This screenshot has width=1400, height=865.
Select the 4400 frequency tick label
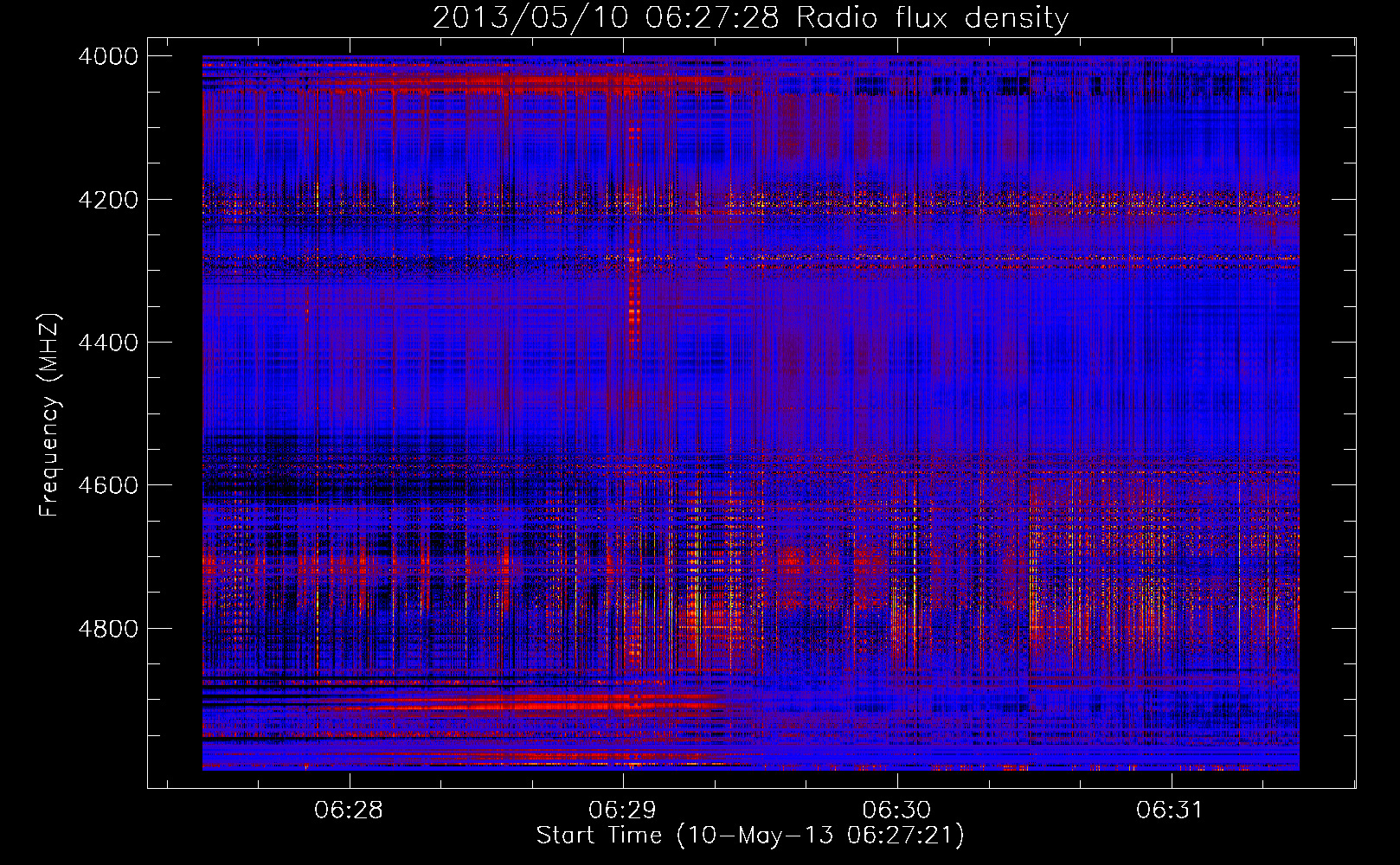coord(108,343)
